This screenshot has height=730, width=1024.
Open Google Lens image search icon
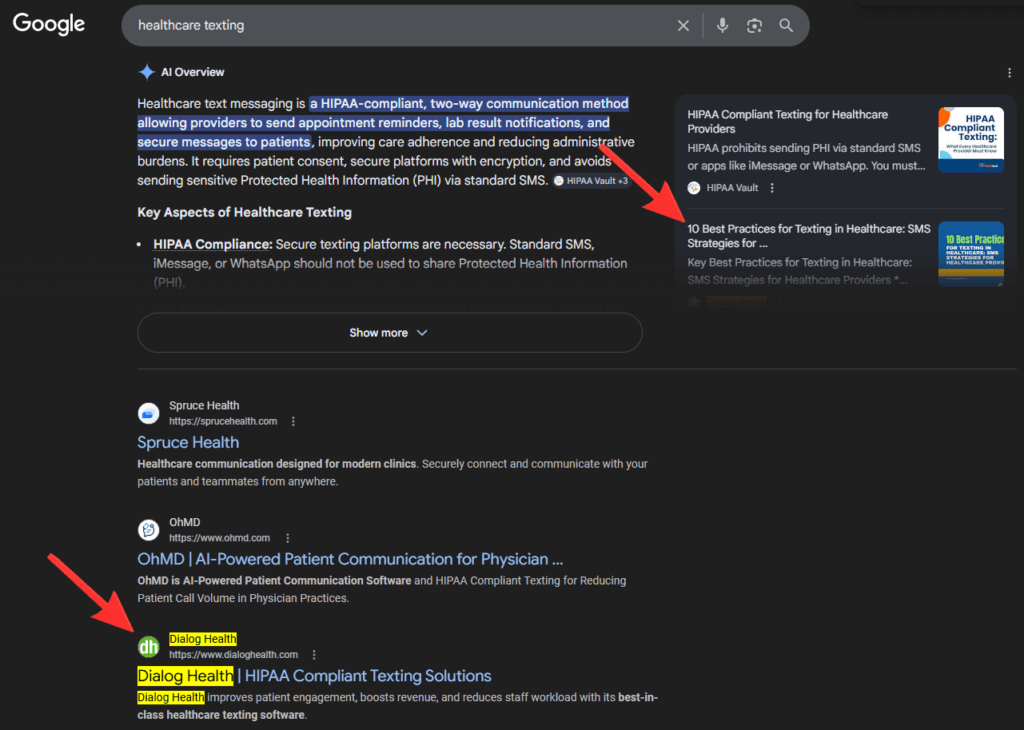[754, 26]
